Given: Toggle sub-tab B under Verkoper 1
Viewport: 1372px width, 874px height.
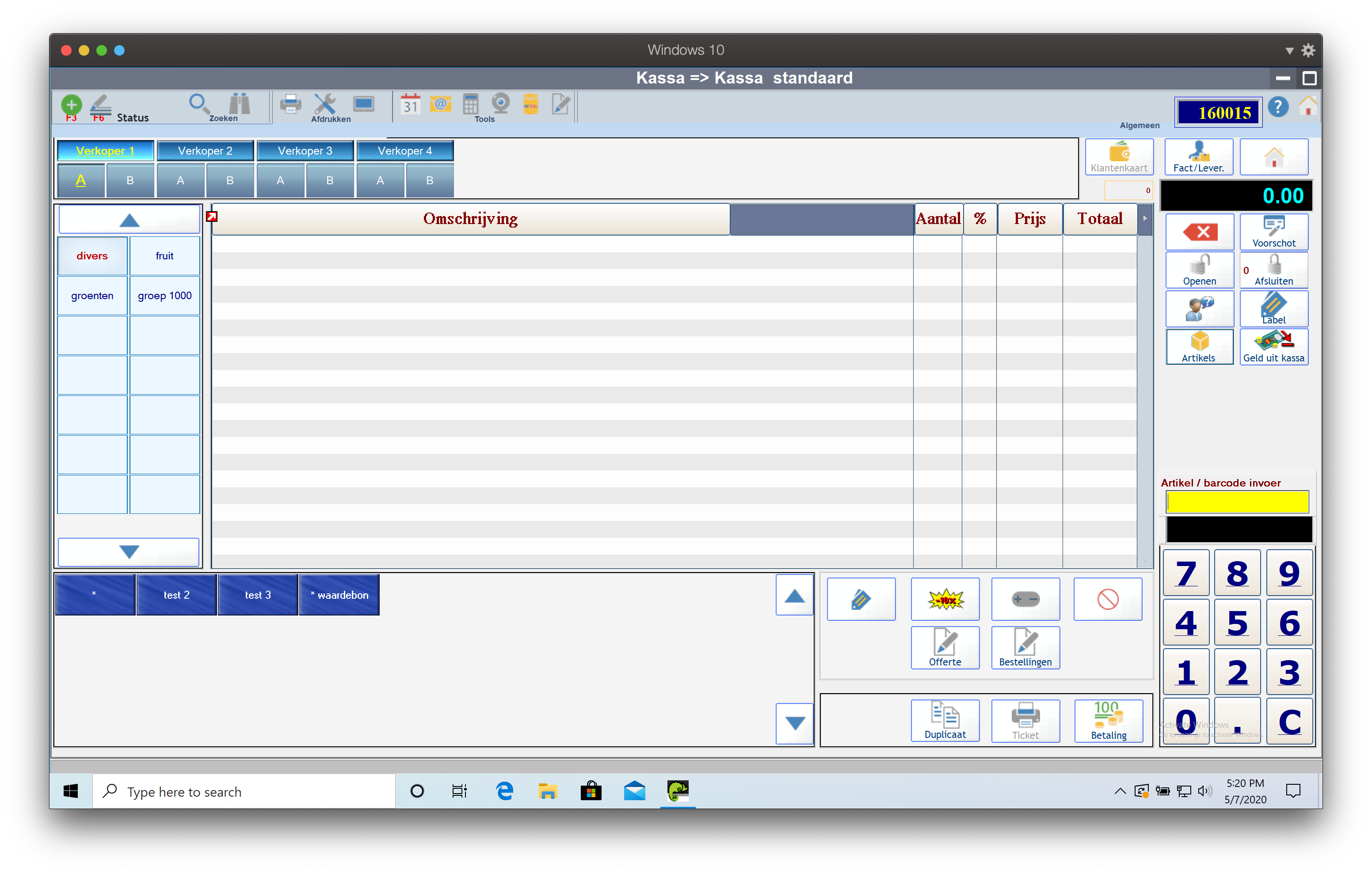Looking at the screenshot, I should pos(130,181).
